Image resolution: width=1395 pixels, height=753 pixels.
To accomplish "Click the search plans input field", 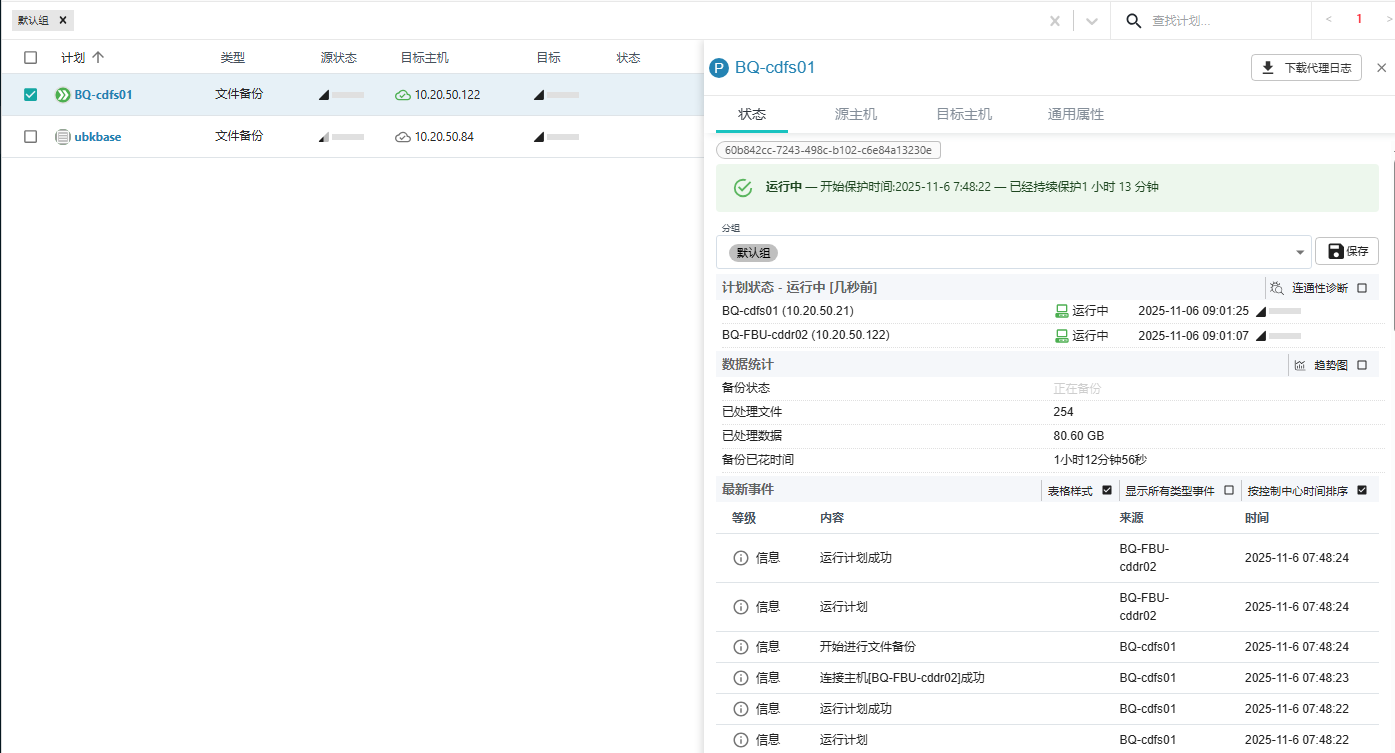I will [1225, 21].
